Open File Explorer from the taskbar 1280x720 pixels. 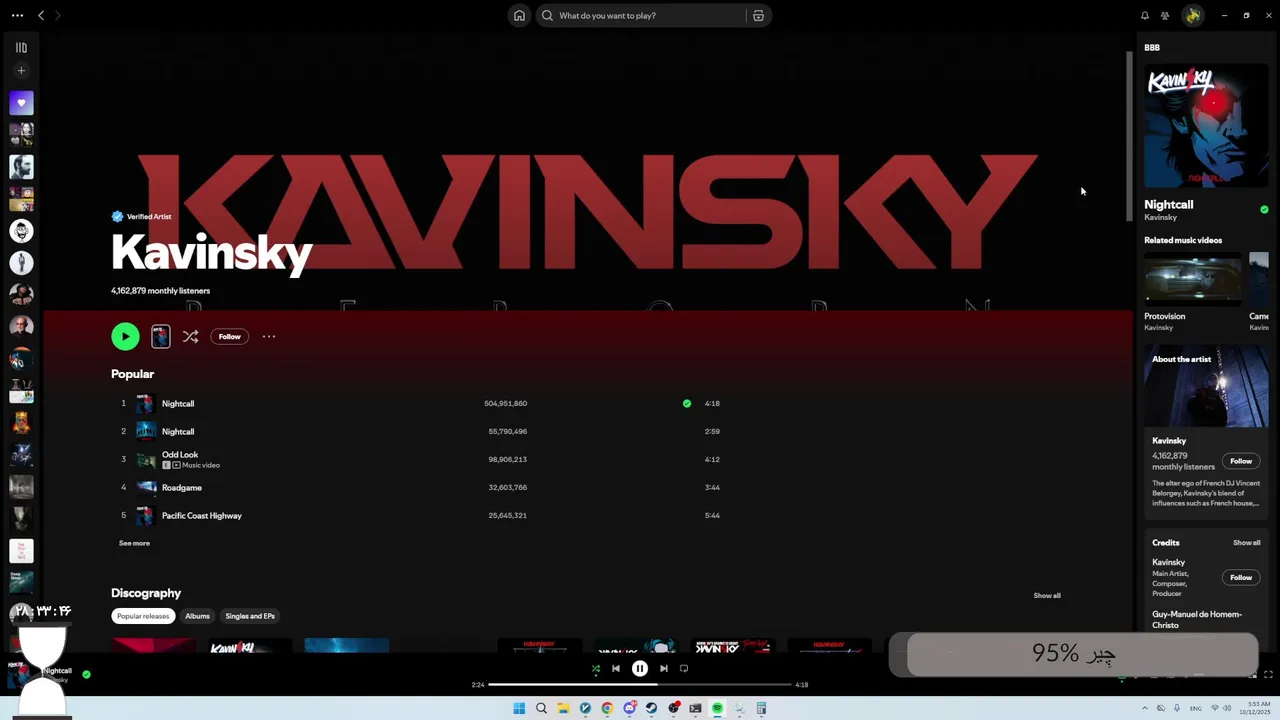coord(563,708)
